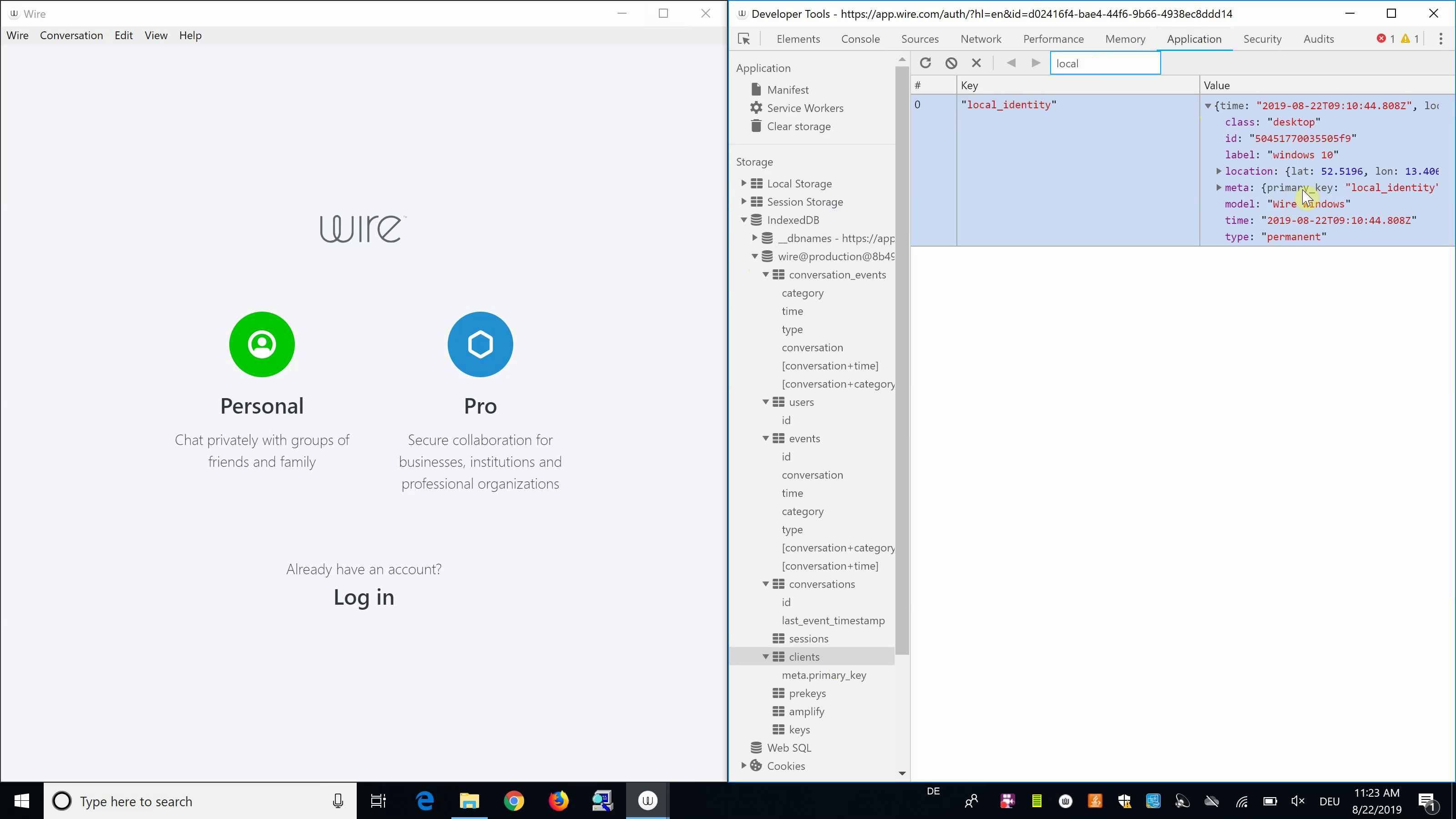
Task: Click the yellow warning count indicator
Action: [x=1410, y=39]
